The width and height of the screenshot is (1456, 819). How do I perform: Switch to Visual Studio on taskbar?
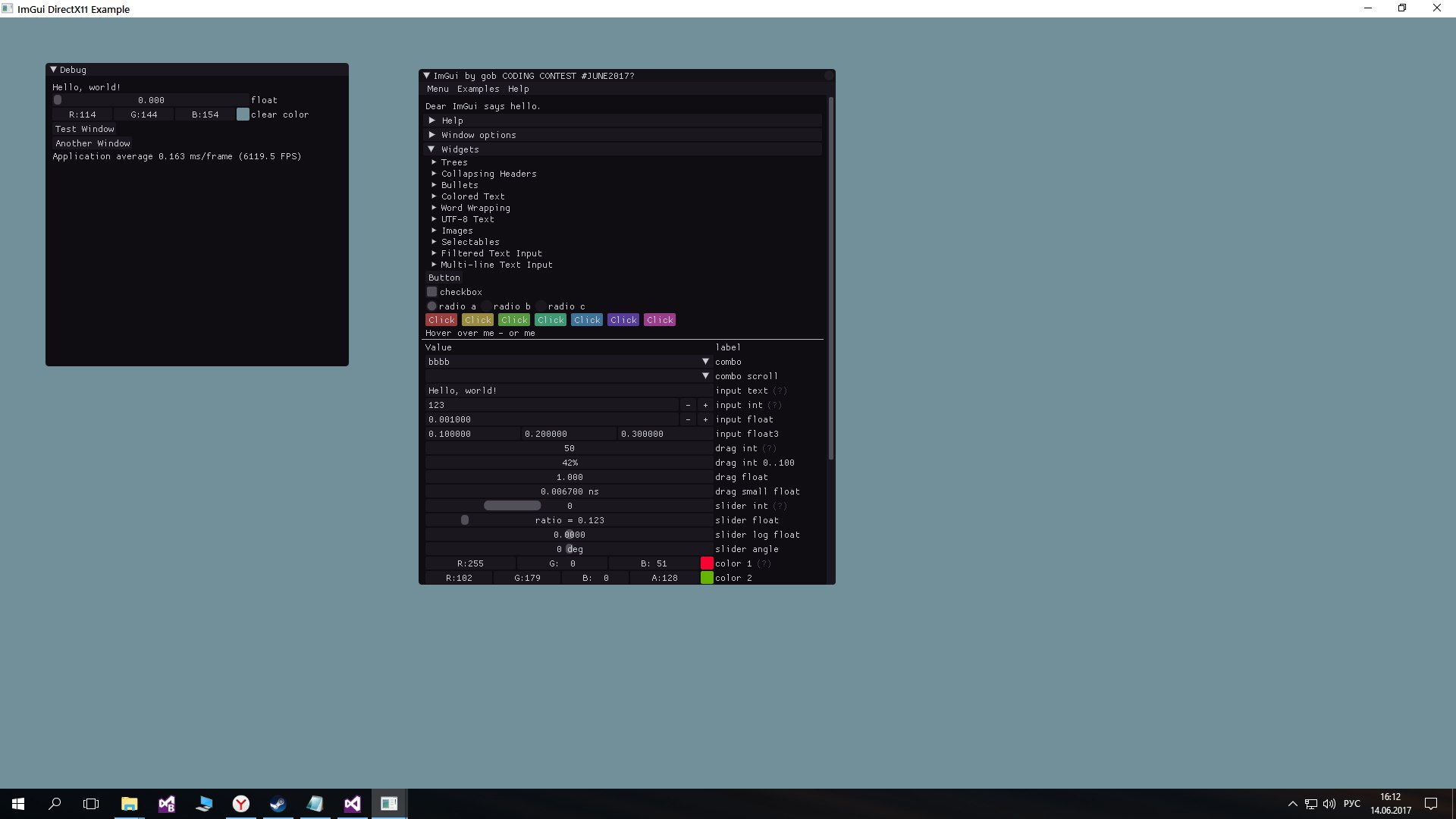coord(353,804)
